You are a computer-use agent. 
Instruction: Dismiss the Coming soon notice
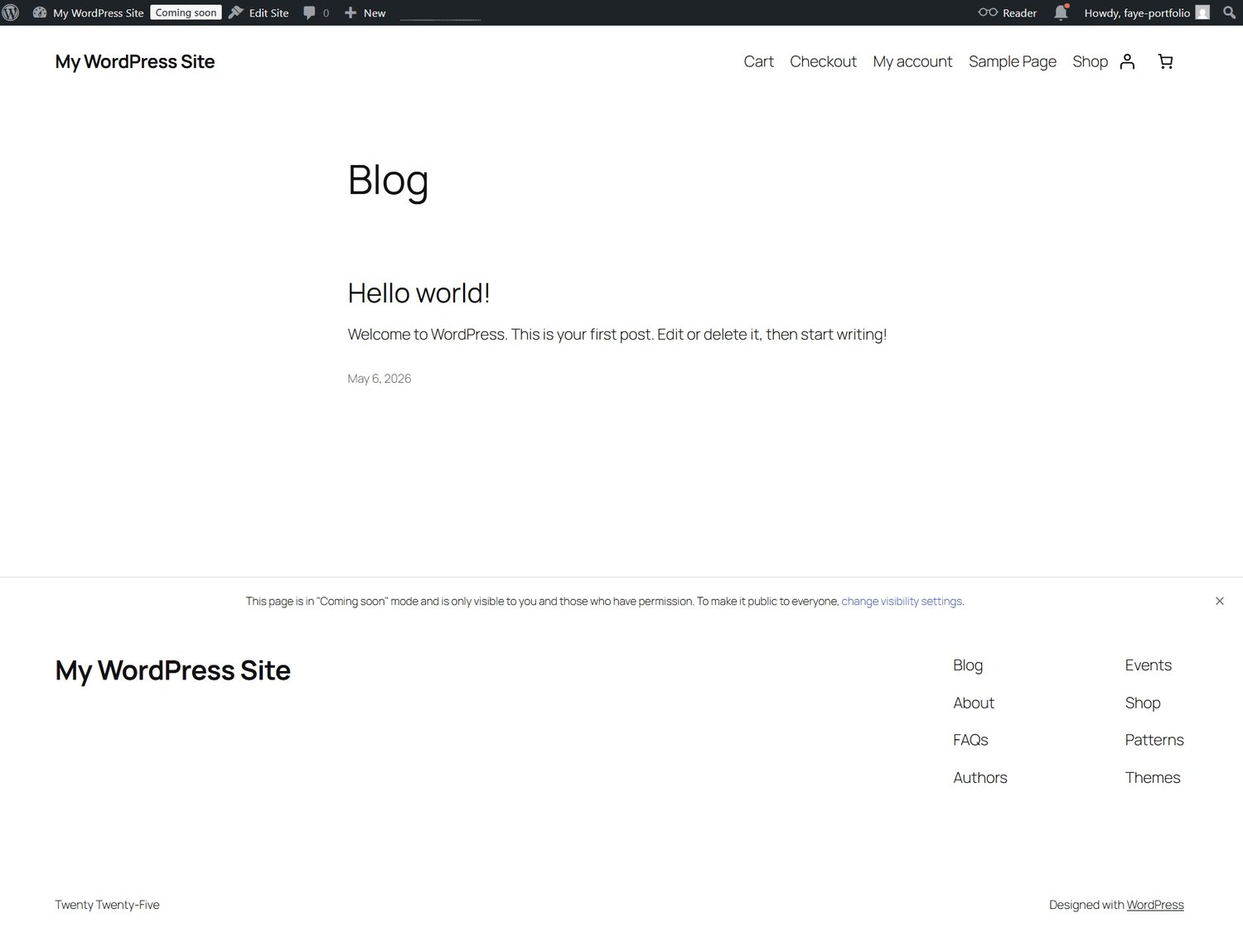click(1219, 602)
